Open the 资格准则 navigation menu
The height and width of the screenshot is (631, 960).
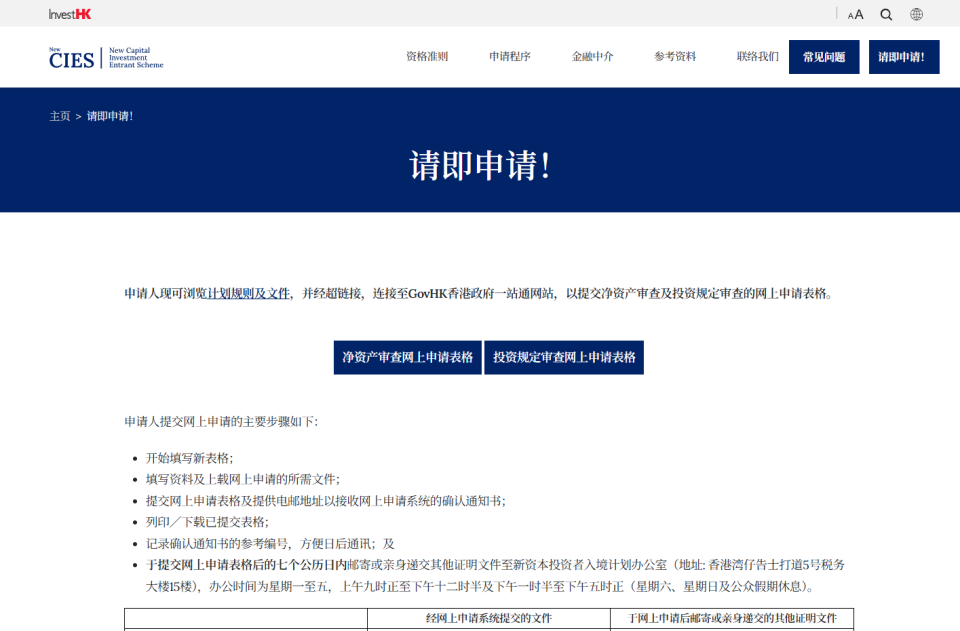[425, 57]
